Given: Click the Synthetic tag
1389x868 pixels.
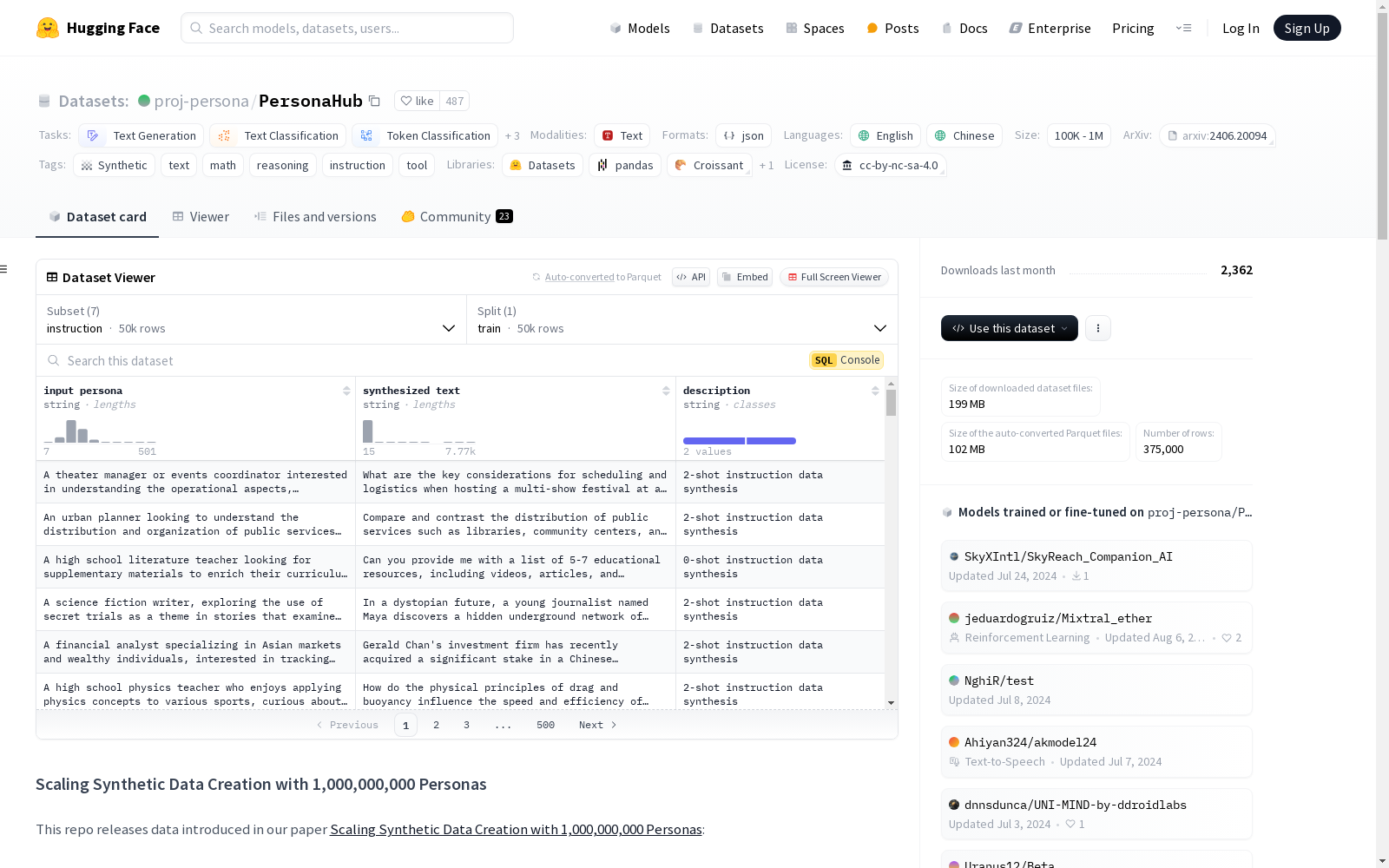Looking at the screenshot, I should click(x=115, y=165).
